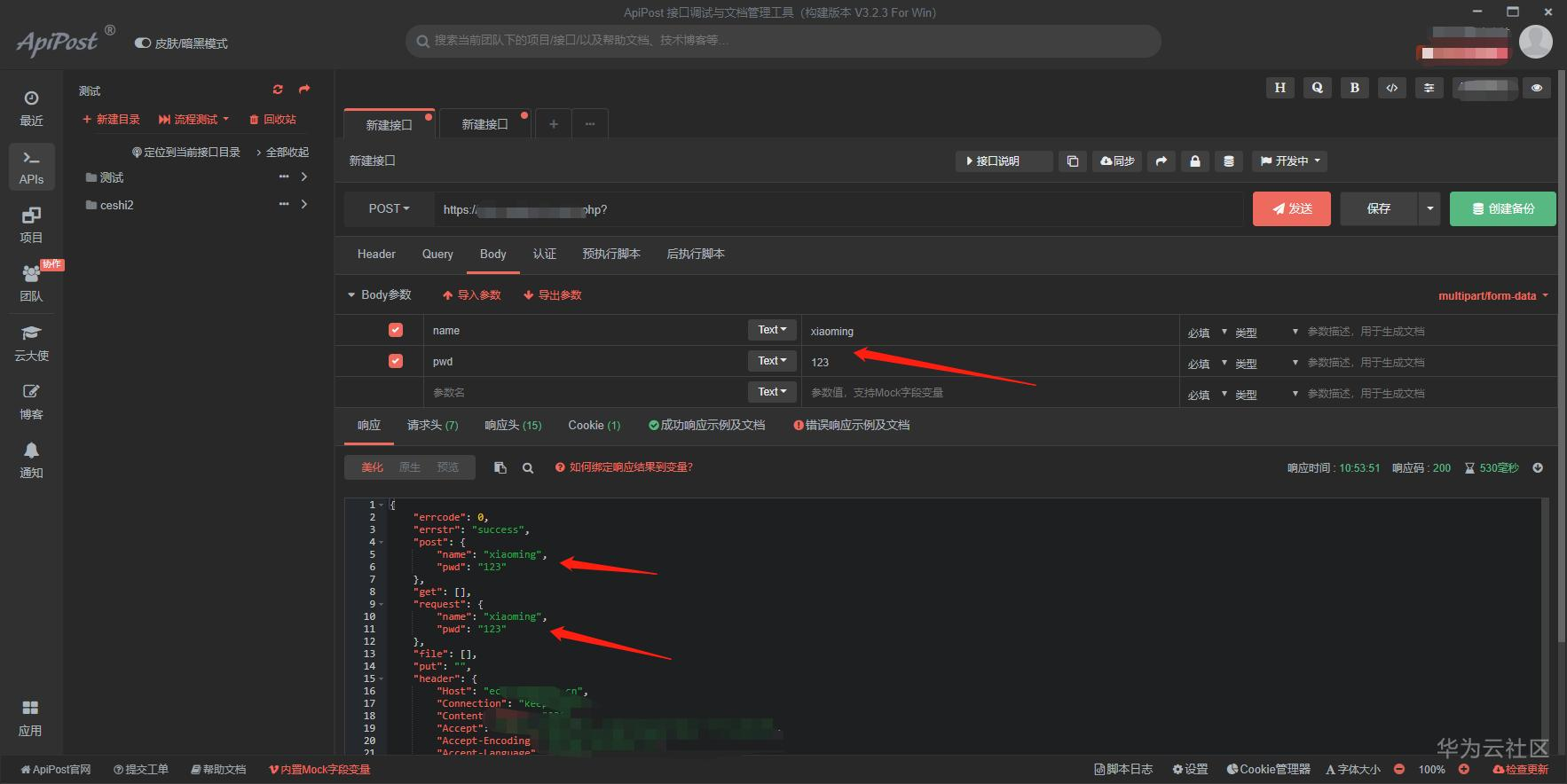The width and height of the screenshot is (1567, 784).
Task: Open the code generation </> icon
Action: click(x=1391, y=88)
